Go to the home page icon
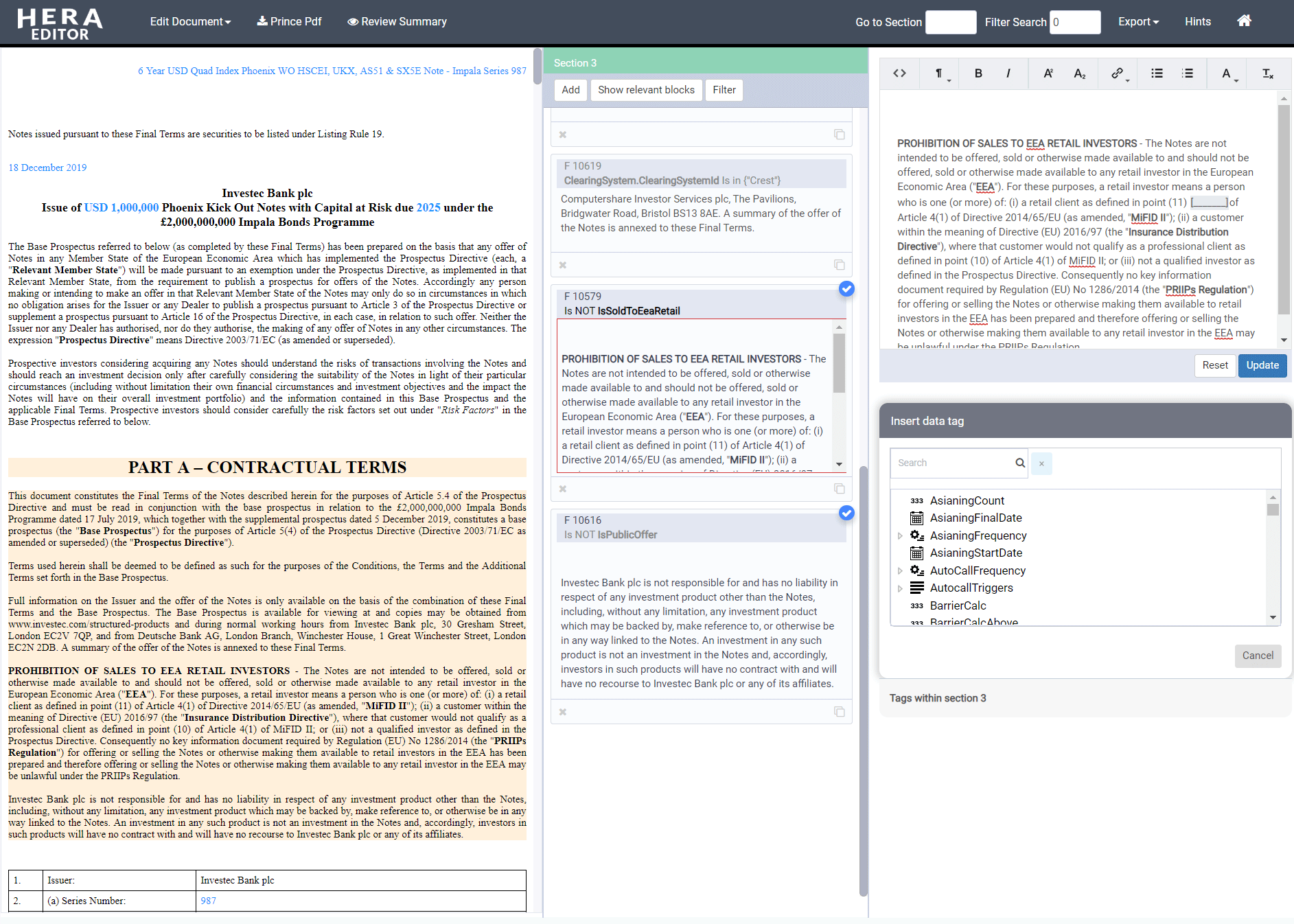The height and width of the screenshot is (924, 1294). [1244, 21]
